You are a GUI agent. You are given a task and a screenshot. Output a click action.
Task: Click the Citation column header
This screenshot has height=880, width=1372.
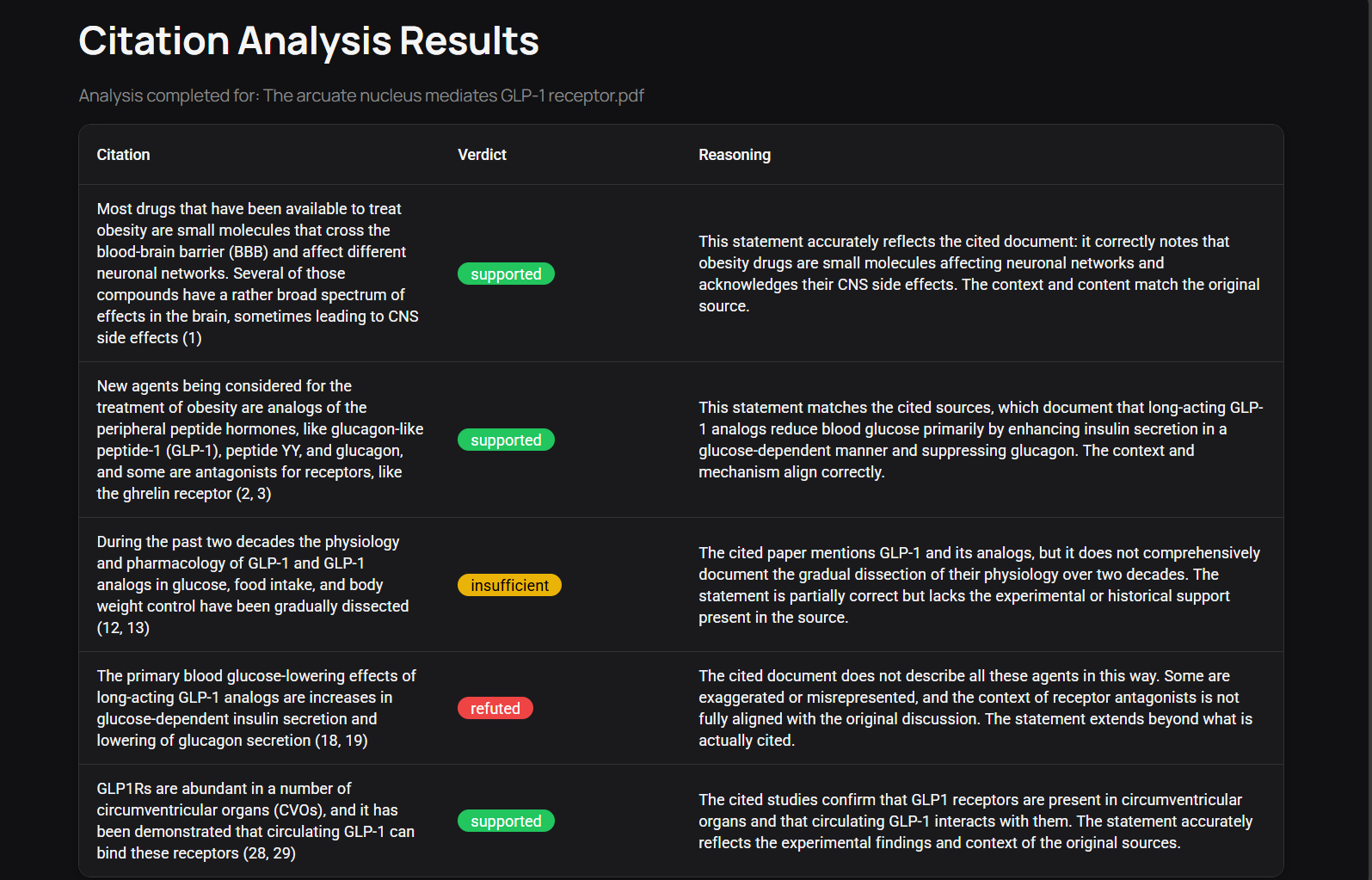123,155
